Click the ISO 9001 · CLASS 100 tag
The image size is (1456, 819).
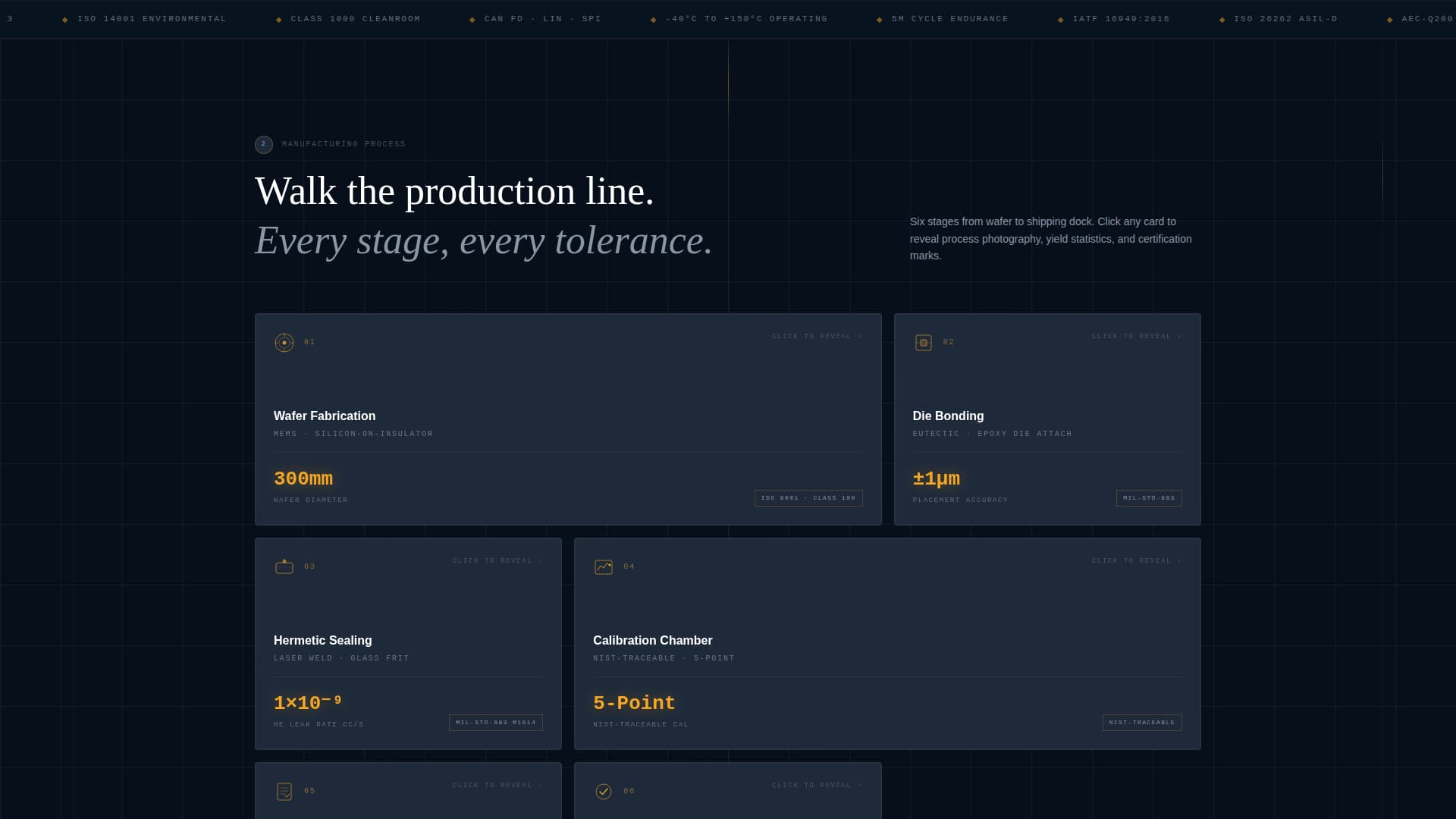(808, 498)
